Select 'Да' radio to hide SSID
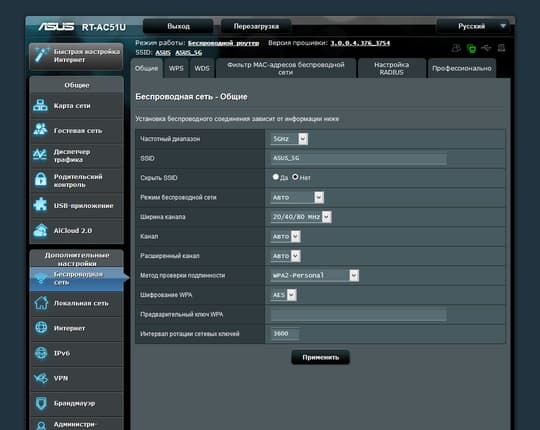This screenshot has width=540, height=430. [276, 177]
